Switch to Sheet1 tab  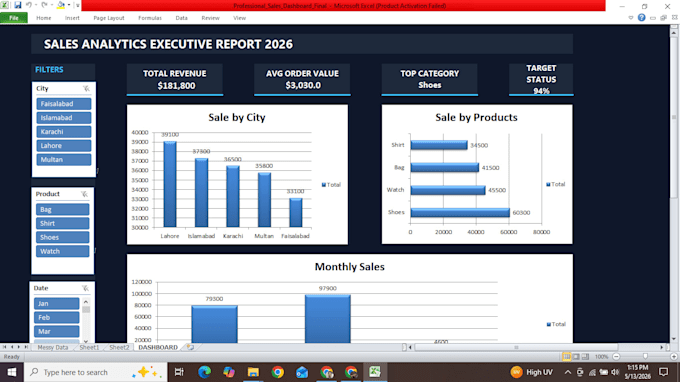pos(89,347)
